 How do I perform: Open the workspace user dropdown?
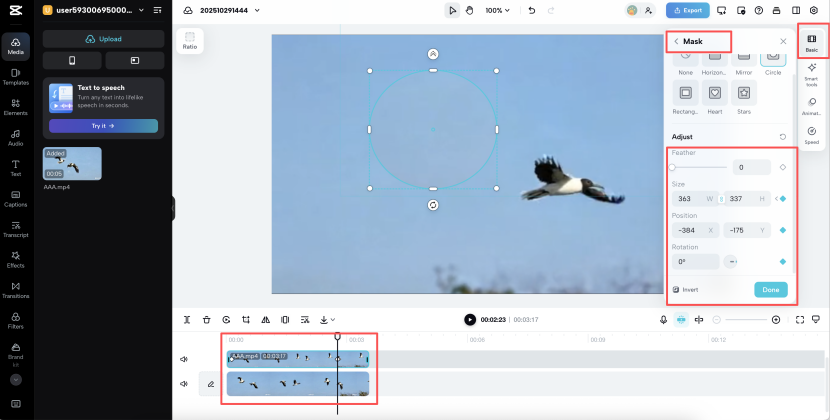point(141,10)
